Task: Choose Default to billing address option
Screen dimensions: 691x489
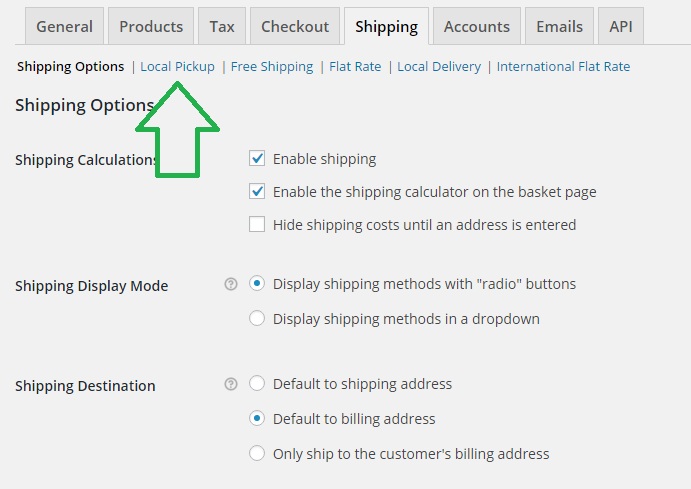Action: (x=257, y=418)
